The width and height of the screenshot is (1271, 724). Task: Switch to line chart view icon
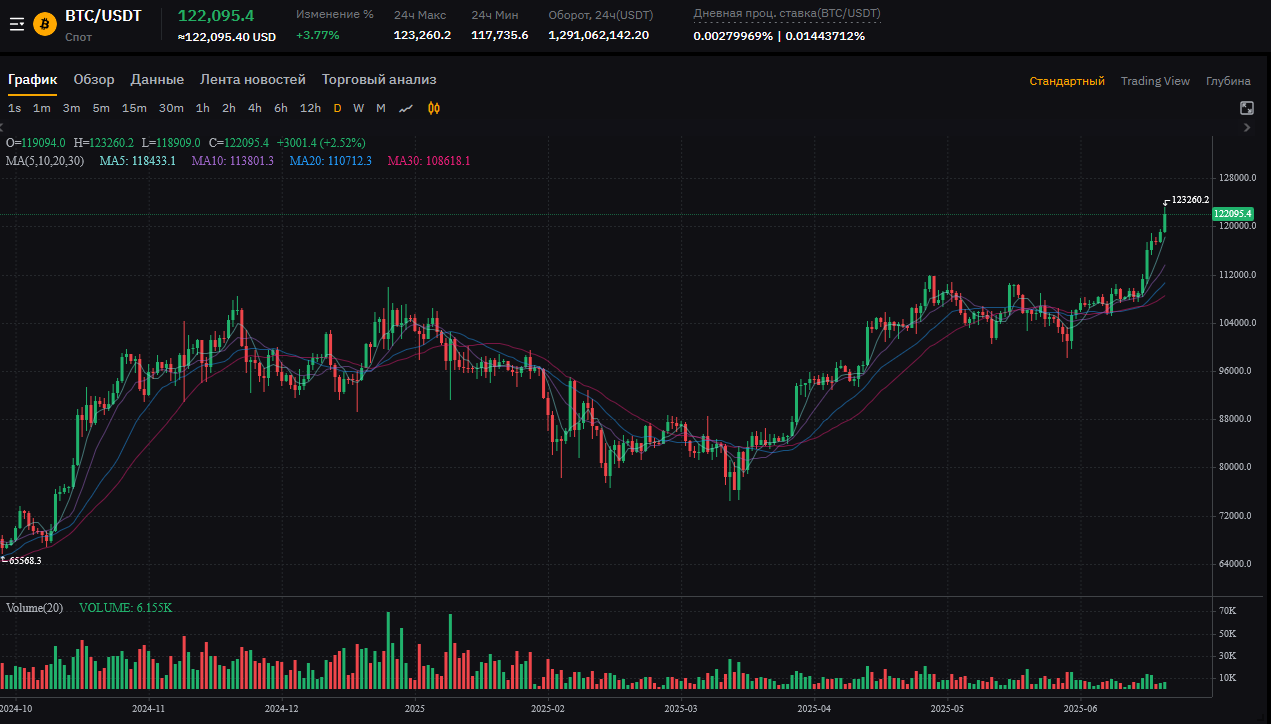pyautogui.click(x=406, y=108)
